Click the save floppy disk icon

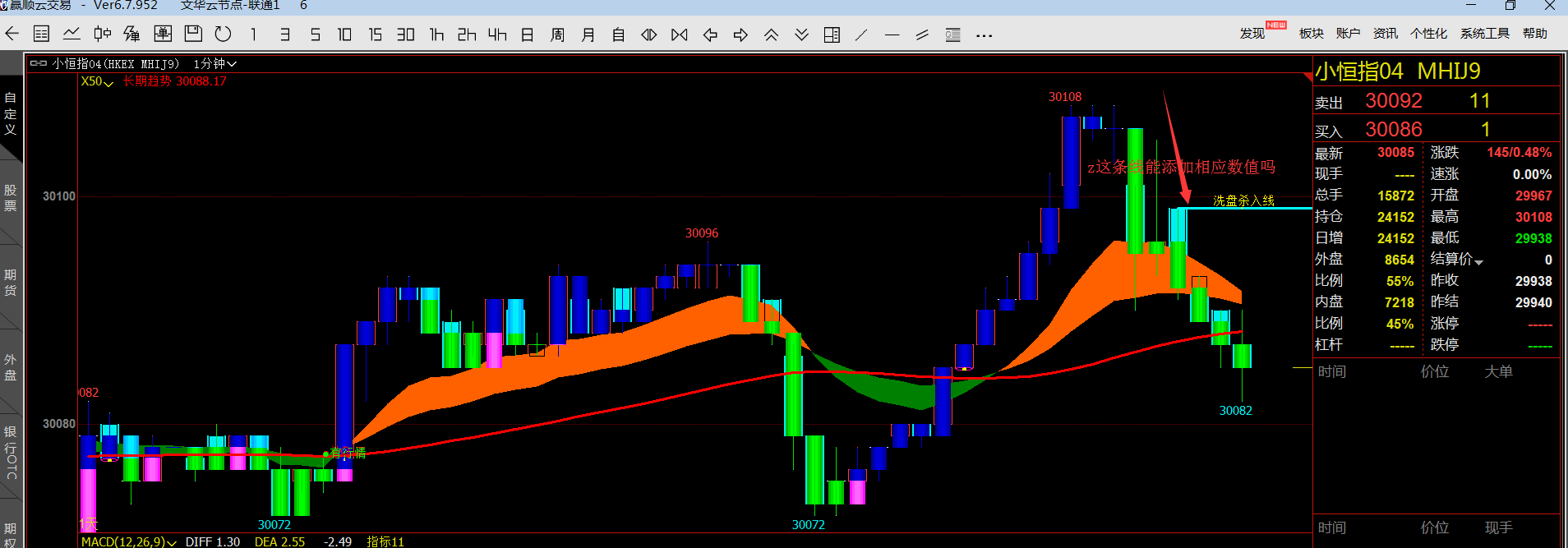193,35
